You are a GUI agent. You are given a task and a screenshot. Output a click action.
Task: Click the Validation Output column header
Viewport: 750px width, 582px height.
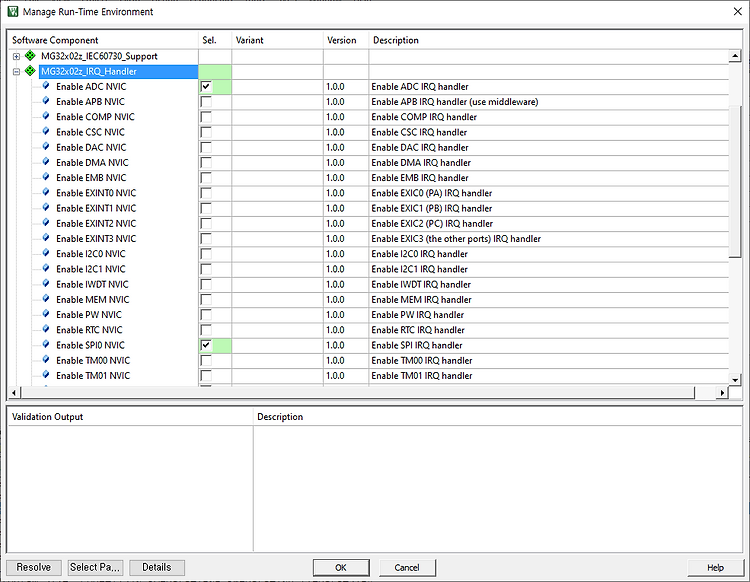click(130, 417)
